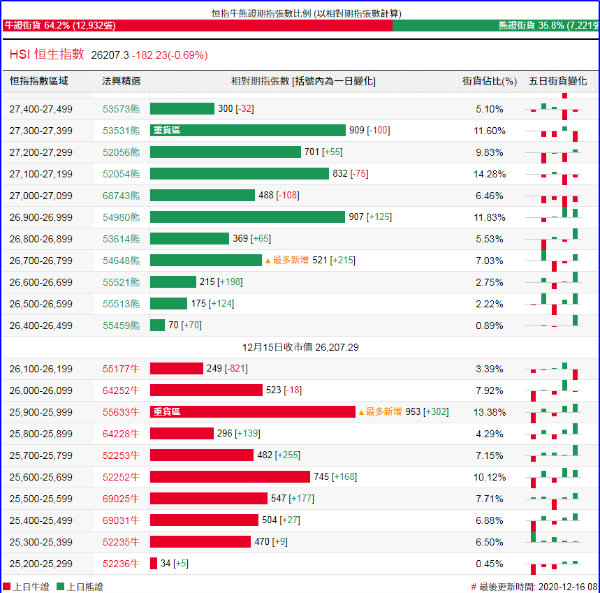
Task: Click percentage 10.12% cell
Action: point(489,477)
